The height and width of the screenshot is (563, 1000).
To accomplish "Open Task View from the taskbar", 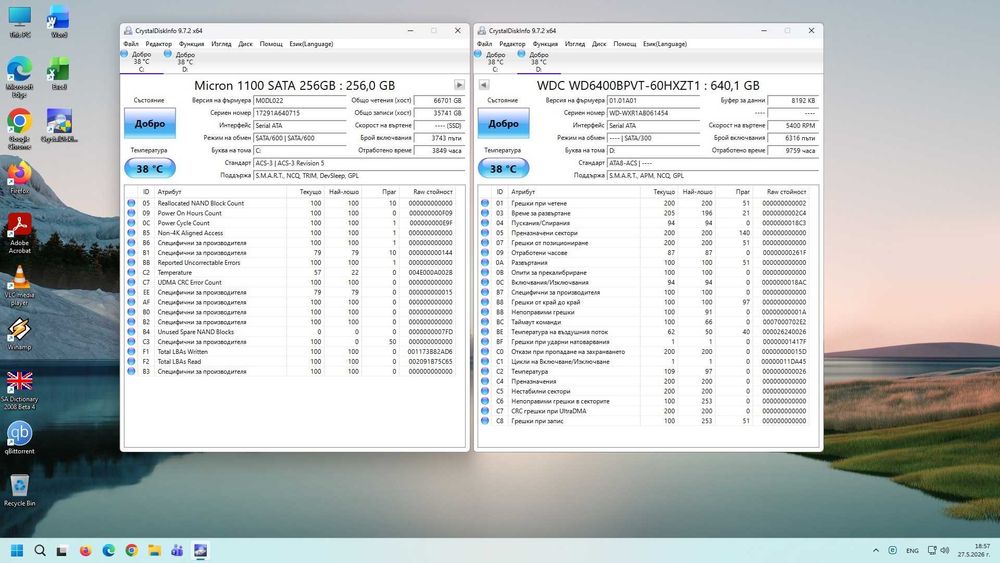I will pos(62,550).
